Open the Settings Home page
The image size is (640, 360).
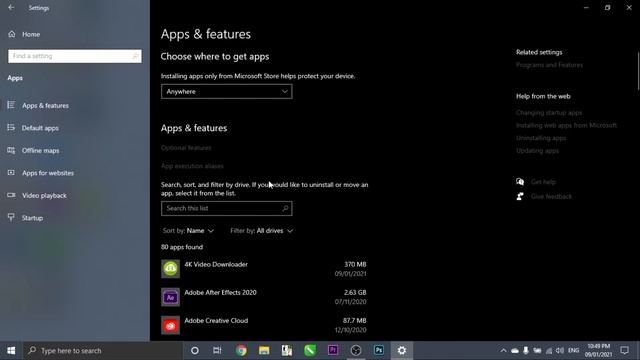[x=24, y=34]
